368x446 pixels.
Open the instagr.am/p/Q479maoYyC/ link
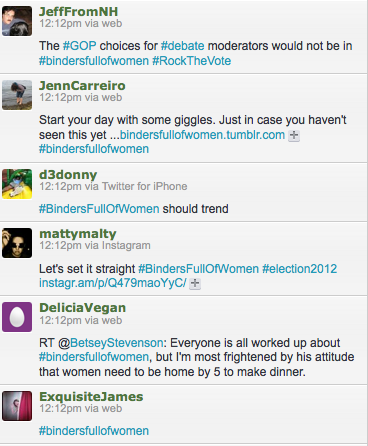(113, 283)
